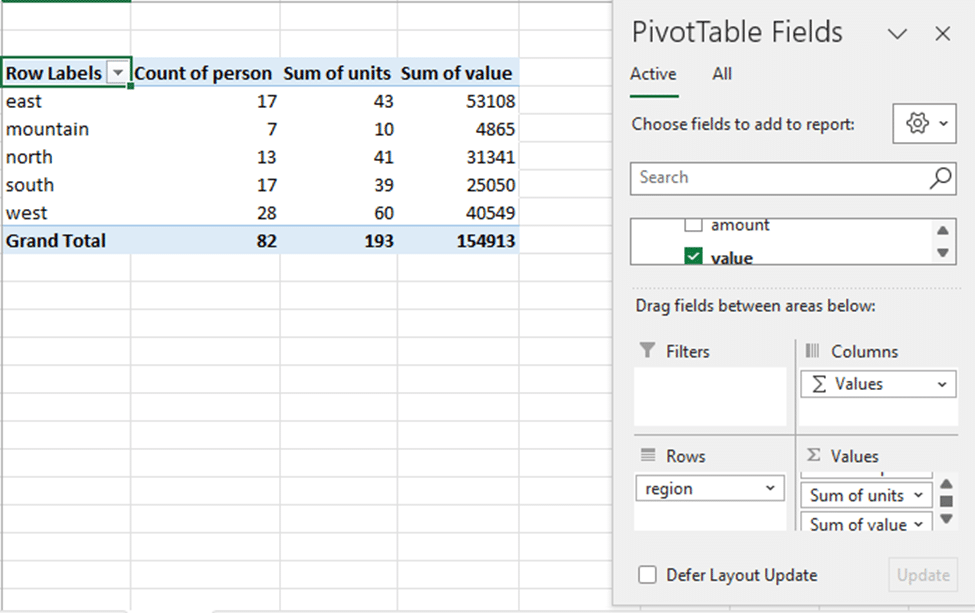
Task: Click the Update button
Action: (923, 575)
